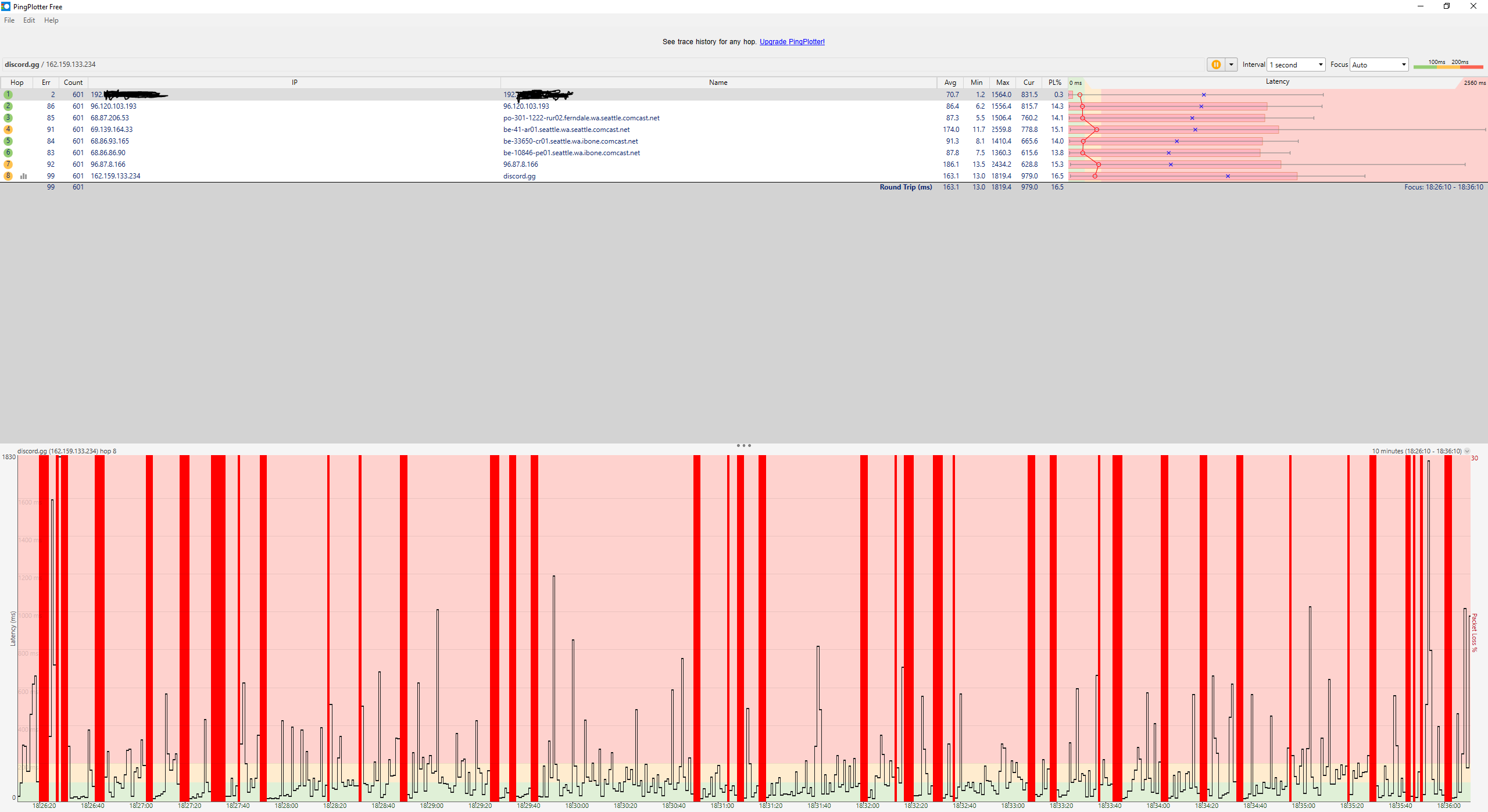Click the latency color scale legend bar

[x=1448, y=67]
